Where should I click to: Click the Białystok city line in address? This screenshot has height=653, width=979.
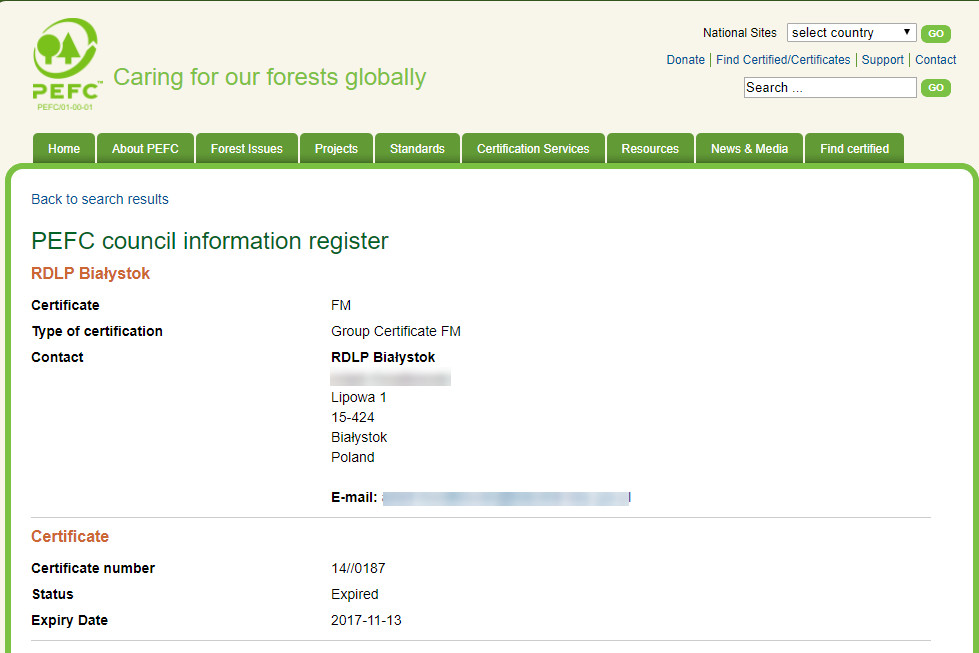pos(359,438)
